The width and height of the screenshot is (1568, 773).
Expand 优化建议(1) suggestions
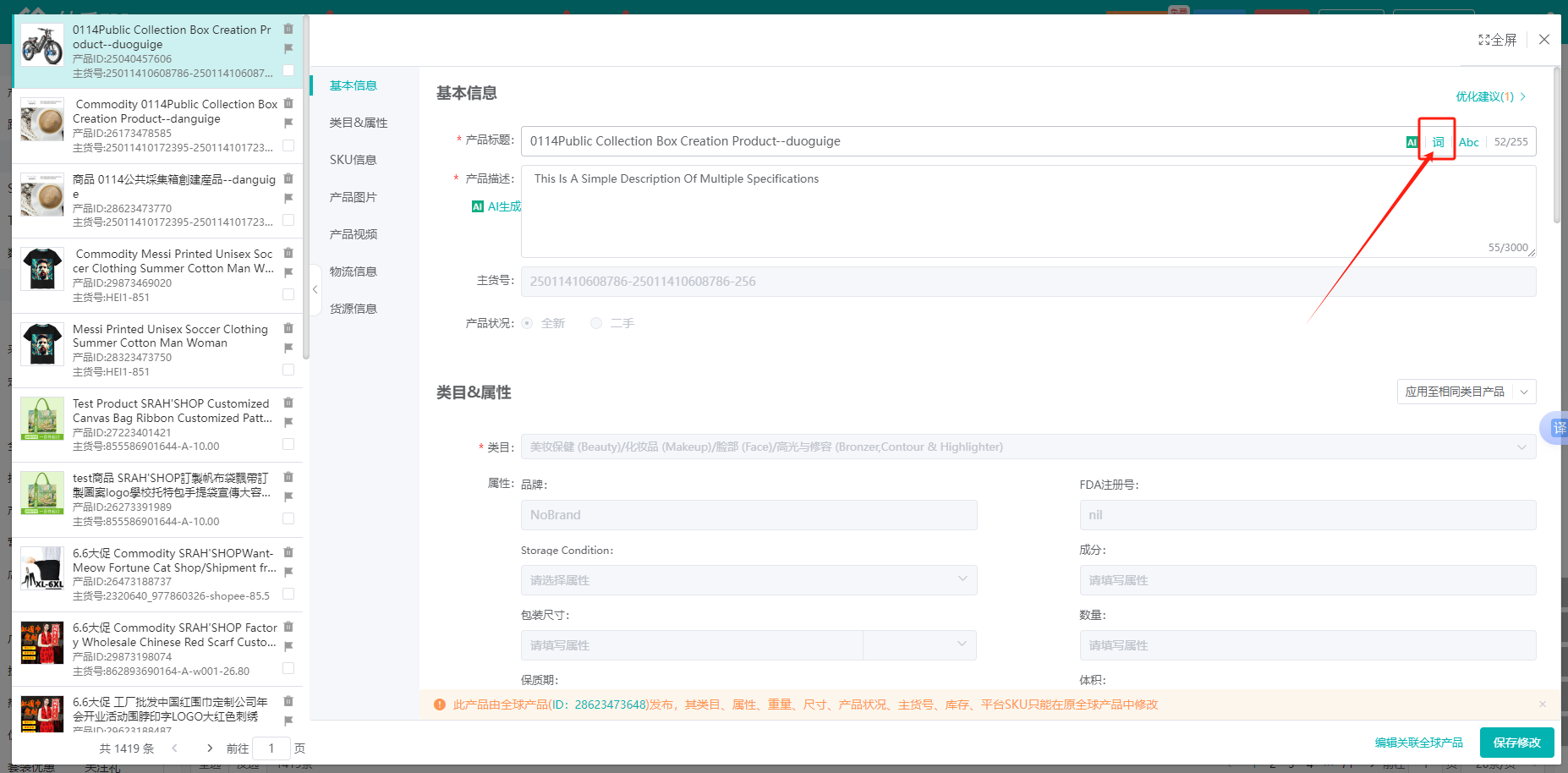tap(1490, 96)
